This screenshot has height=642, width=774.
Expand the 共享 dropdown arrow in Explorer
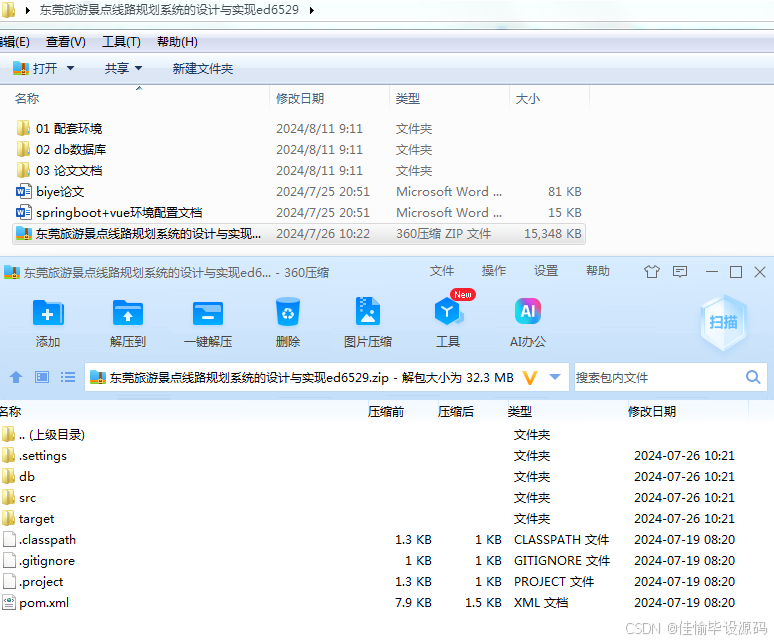[x=138, y=68]
